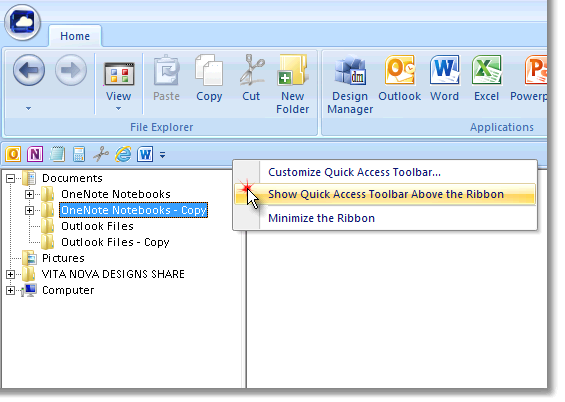This screenshot has height=402, width=565.
Task: Collapse the Documents tree node
Action: coord(10,178)
